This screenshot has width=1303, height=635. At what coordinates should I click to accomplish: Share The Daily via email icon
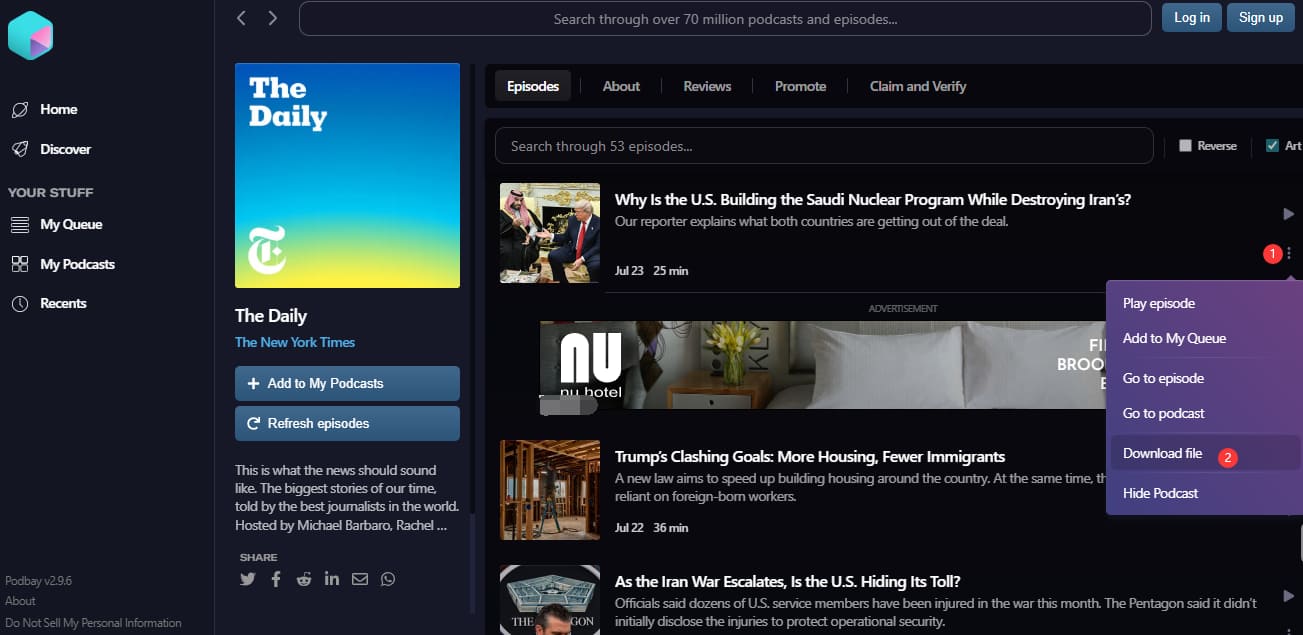pos(360,579)
